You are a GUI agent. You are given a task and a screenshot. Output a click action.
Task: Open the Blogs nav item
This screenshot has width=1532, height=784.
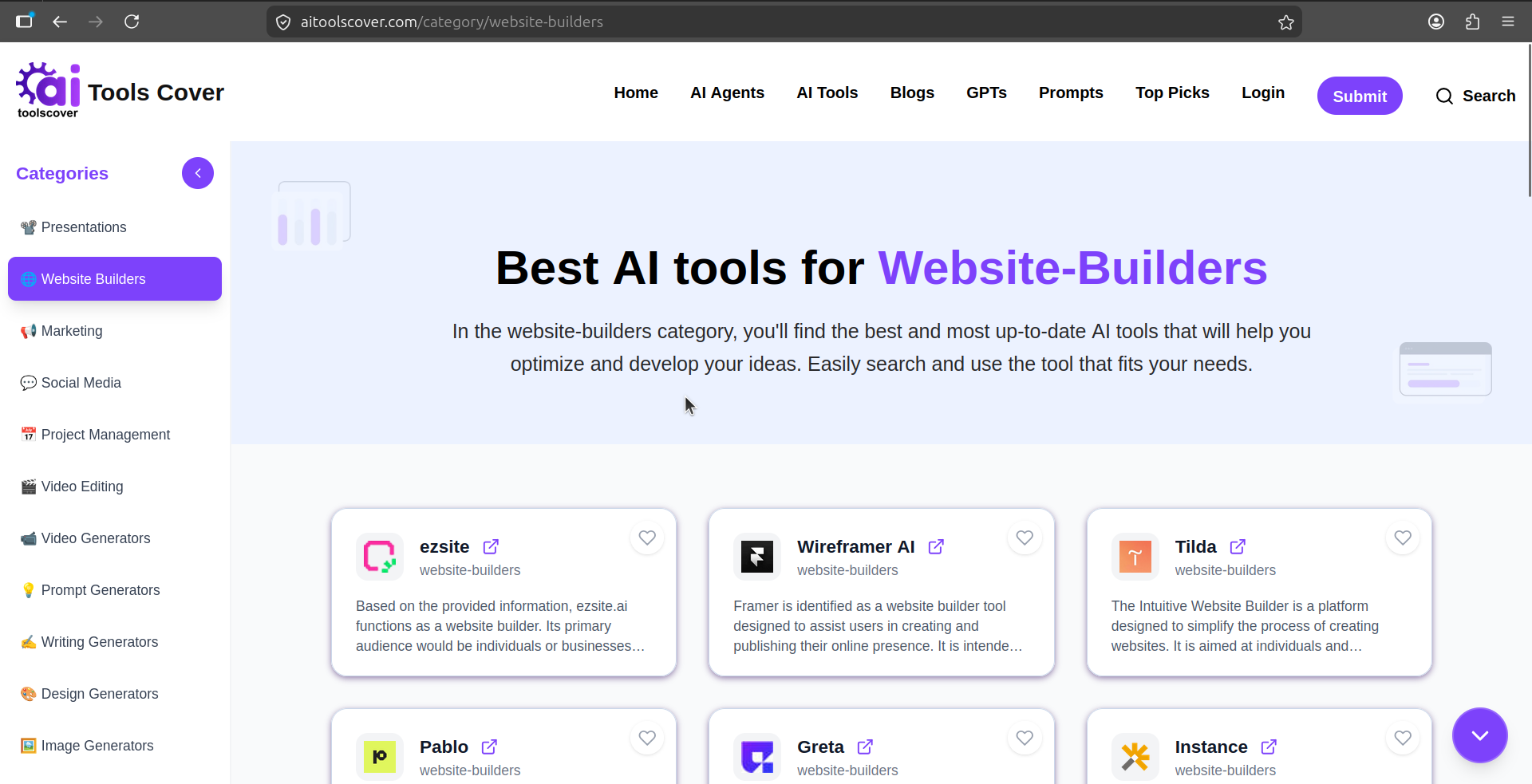point(912,93)
